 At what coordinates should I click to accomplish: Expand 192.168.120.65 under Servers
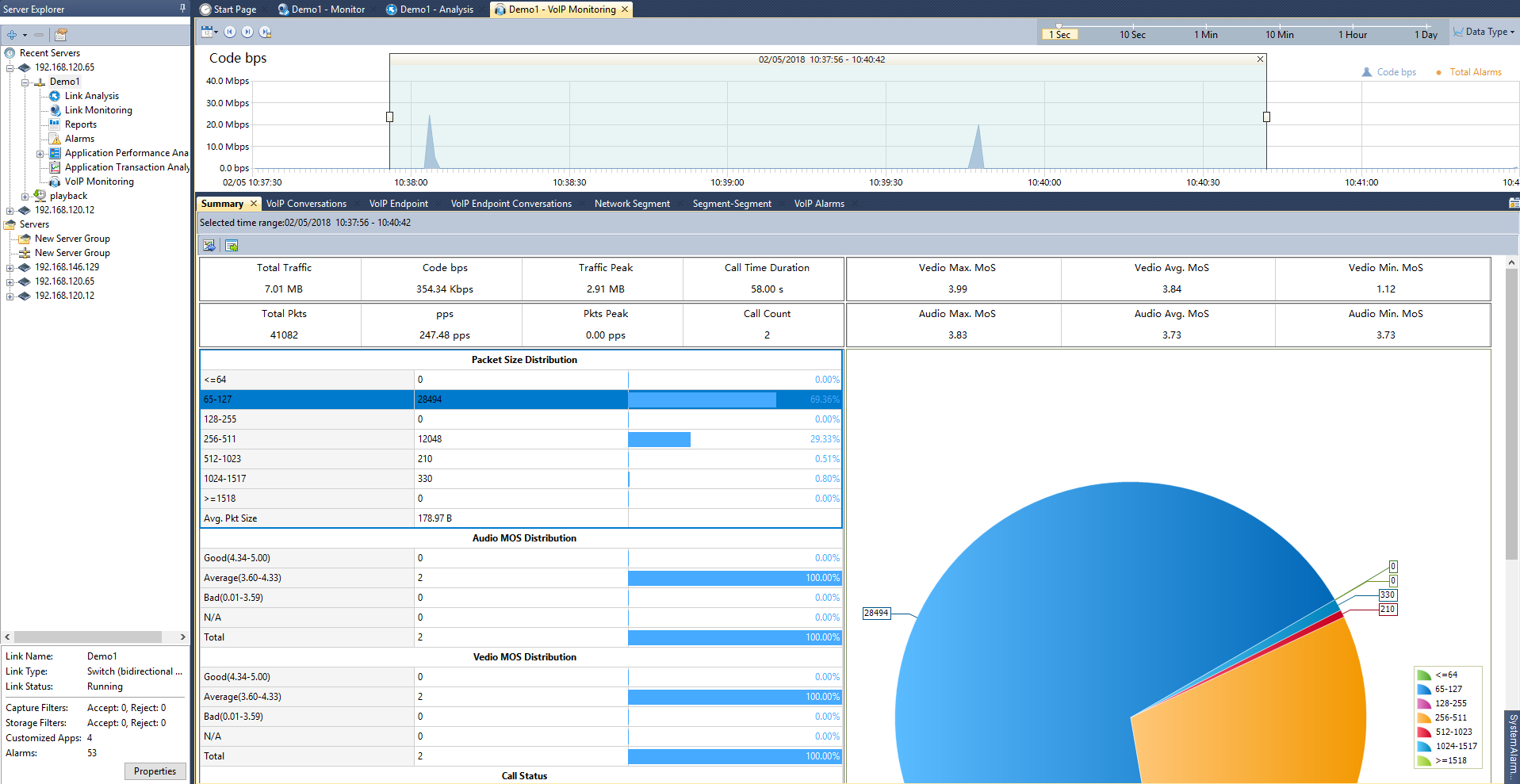10,281
